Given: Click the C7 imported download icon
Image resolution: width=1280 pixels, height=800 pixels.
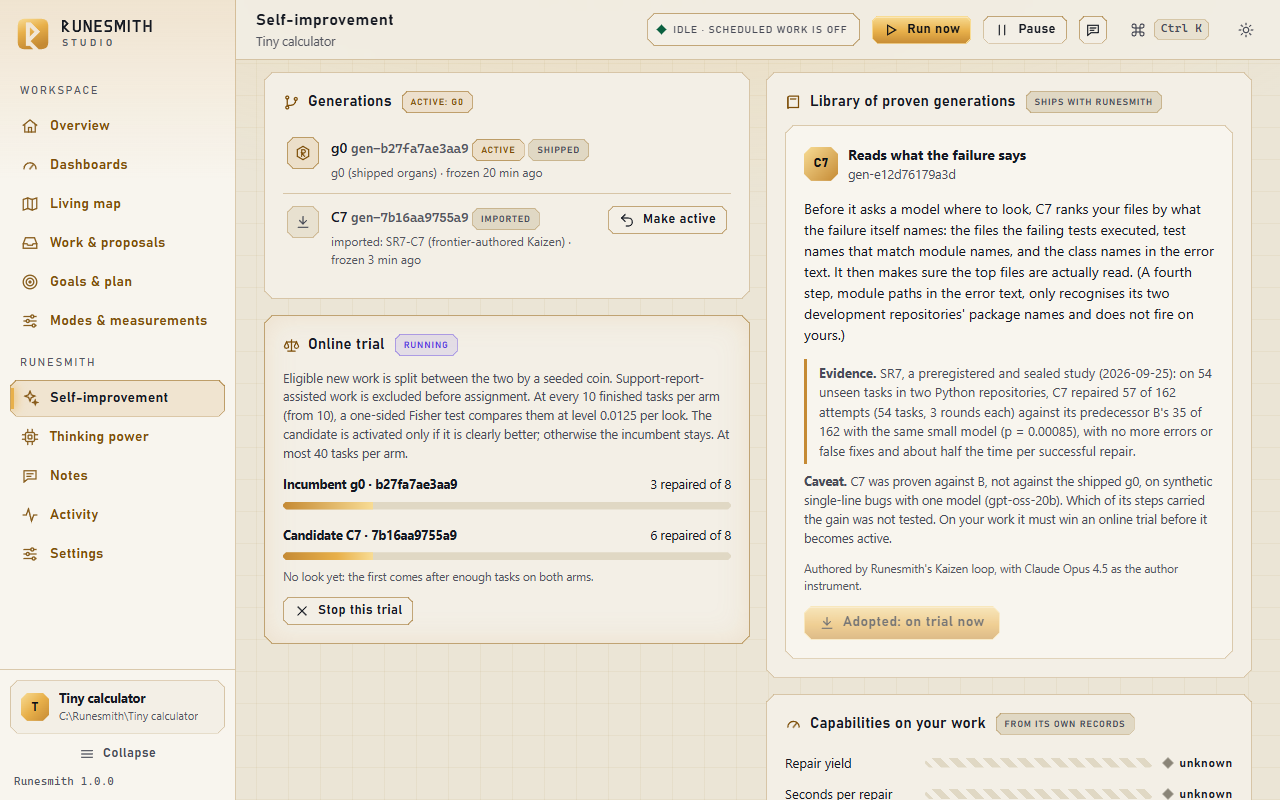Looking at the screenshot, I should point(303,222).
